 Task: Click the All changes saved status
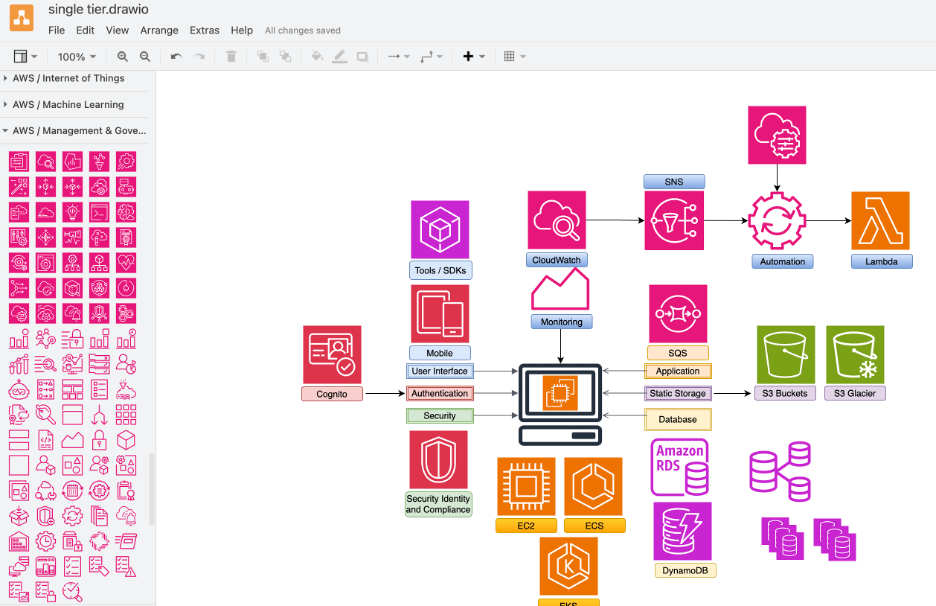(303, 30)
